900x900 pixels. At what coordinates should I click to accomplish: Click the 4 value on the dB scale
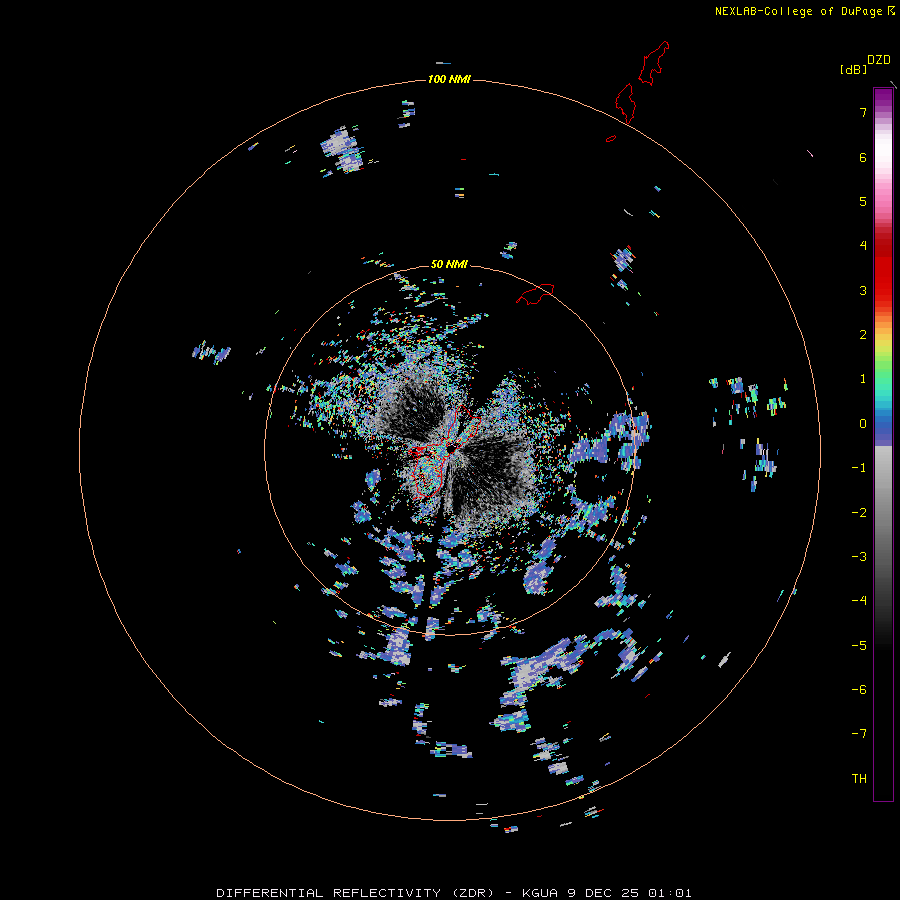[x=863, y=246]
